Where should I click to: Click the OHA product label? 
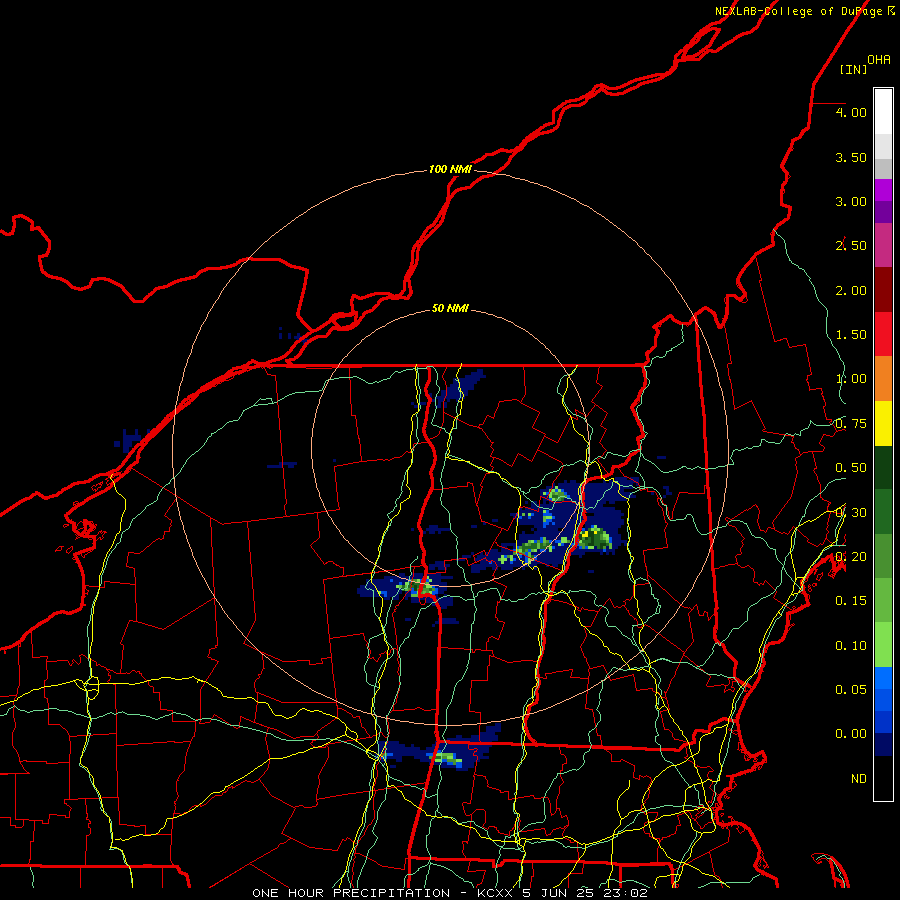[x=879, y=59]
